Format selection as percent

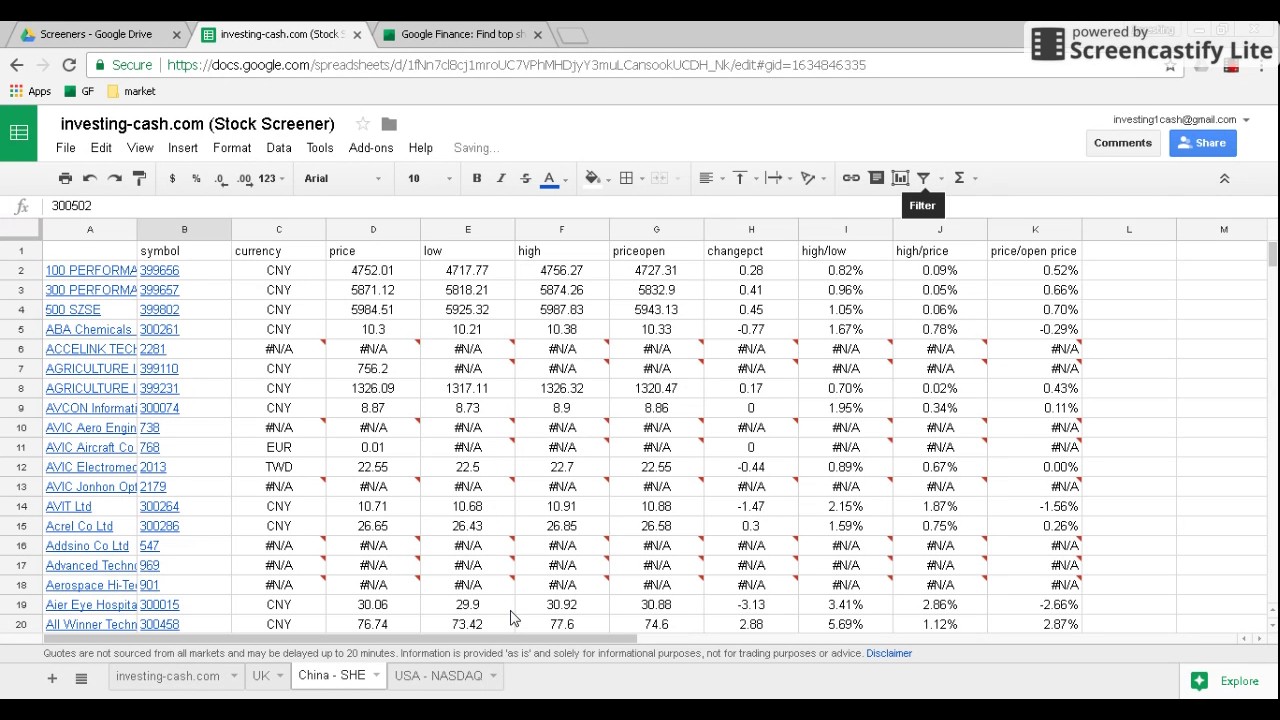pos(196,178)
